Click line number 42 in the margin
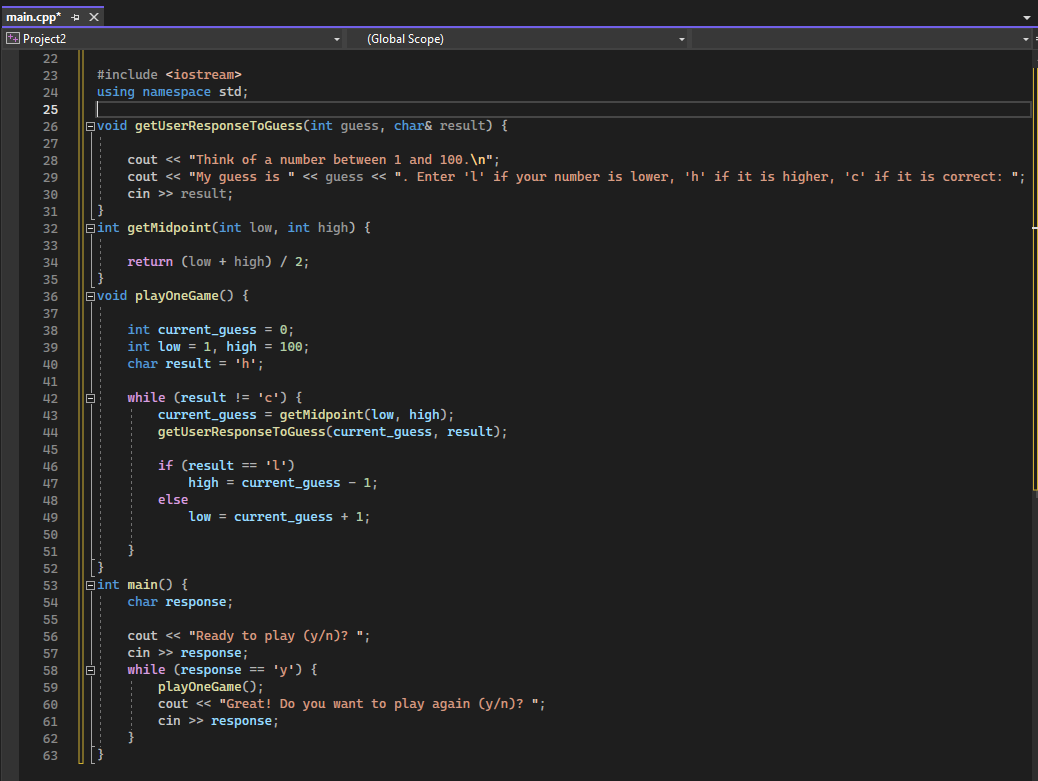The height and width of the screenshot is (781, 1038). click(x=50, y=398)
